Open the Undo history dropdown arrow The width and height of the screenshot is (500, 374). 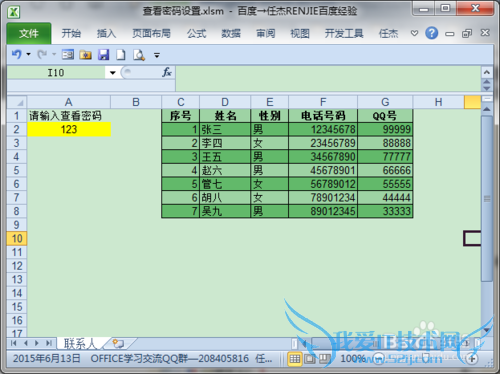[x=28, y=54]
